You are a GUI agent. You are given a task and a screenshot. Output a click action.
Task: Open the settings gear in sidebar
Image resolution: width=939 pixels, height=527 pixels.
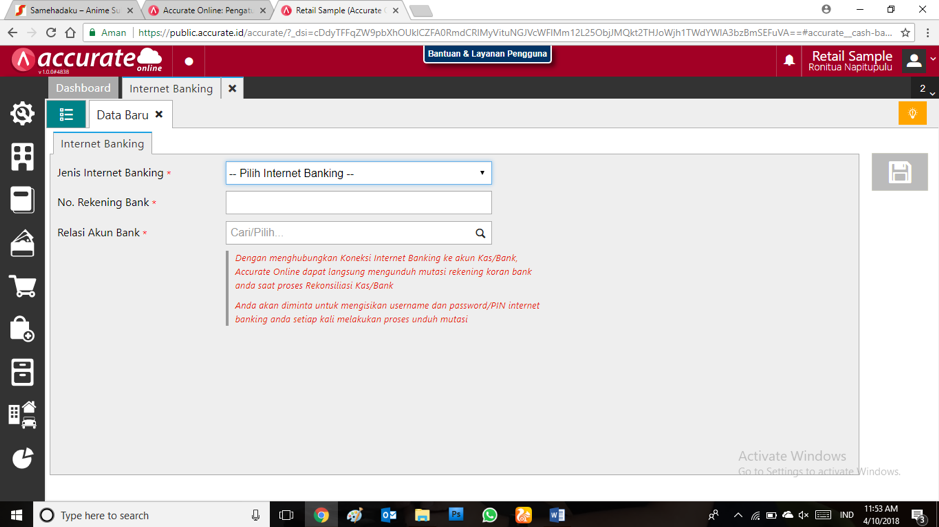22,113
